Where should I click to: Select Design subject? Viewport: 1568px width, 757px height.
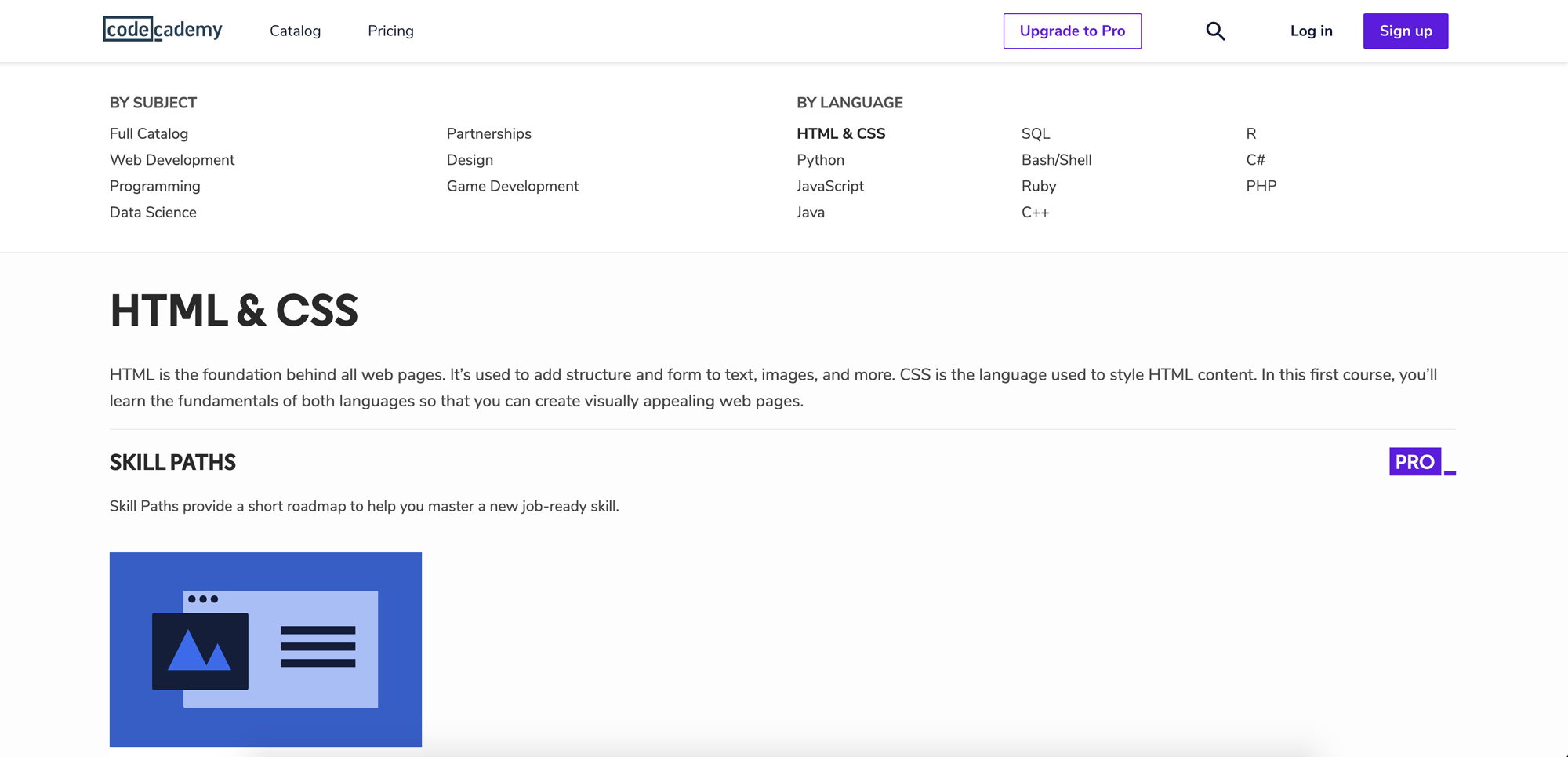(470, 160)
